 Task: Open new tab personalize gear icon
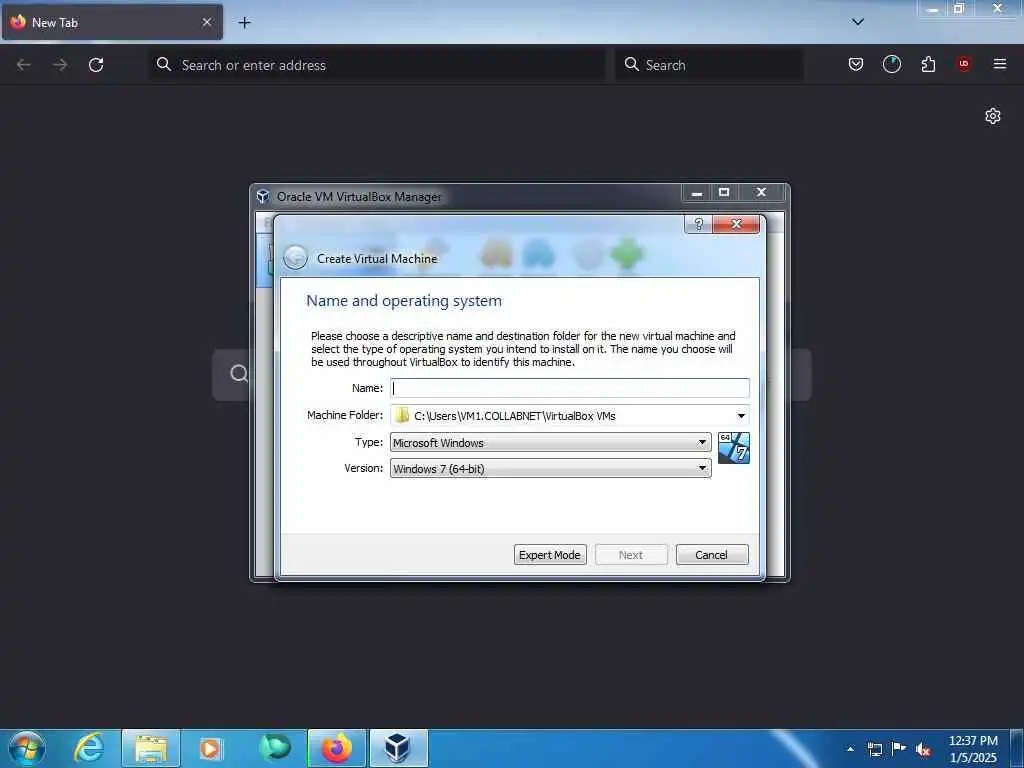point(993,116)
